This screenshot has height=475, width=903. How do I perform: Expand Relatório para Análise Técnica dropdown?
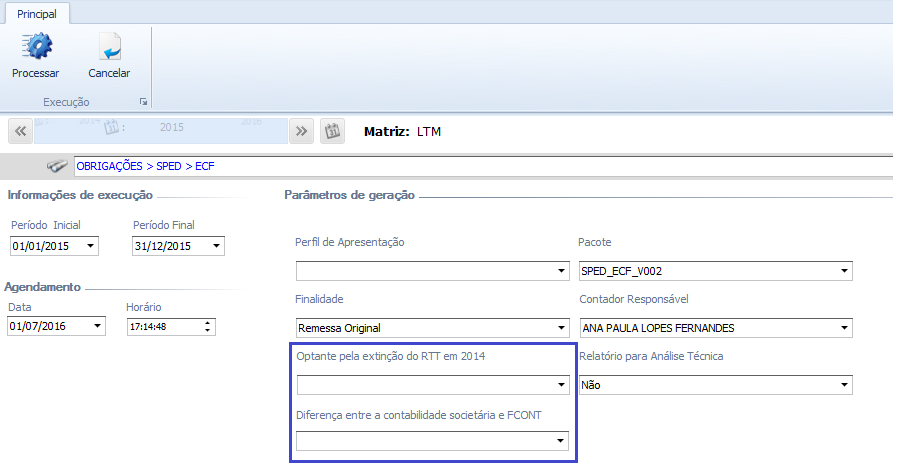(844, 385)
